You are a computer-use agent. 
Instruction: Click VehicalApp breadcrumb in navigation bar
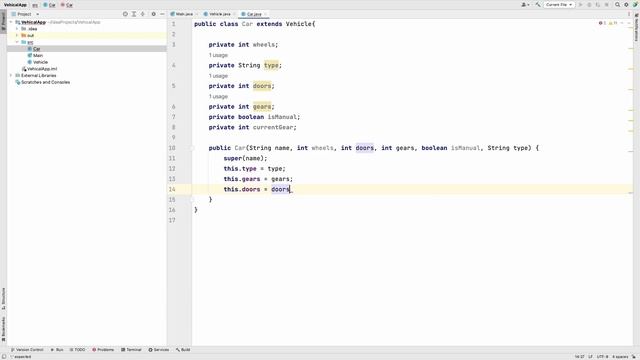tap(15, 5)
